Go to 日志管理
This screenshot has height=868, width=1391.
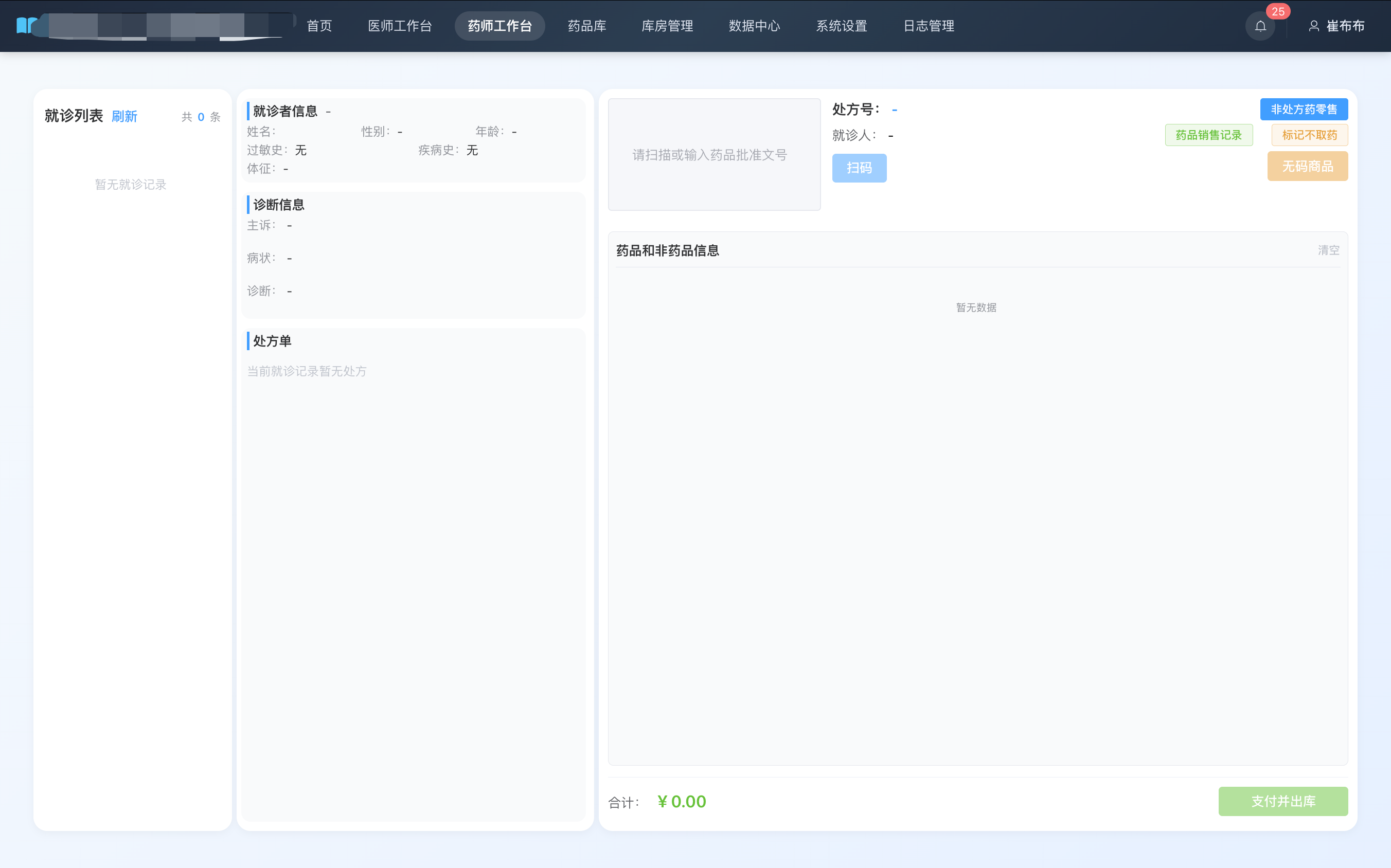[929, 26]
